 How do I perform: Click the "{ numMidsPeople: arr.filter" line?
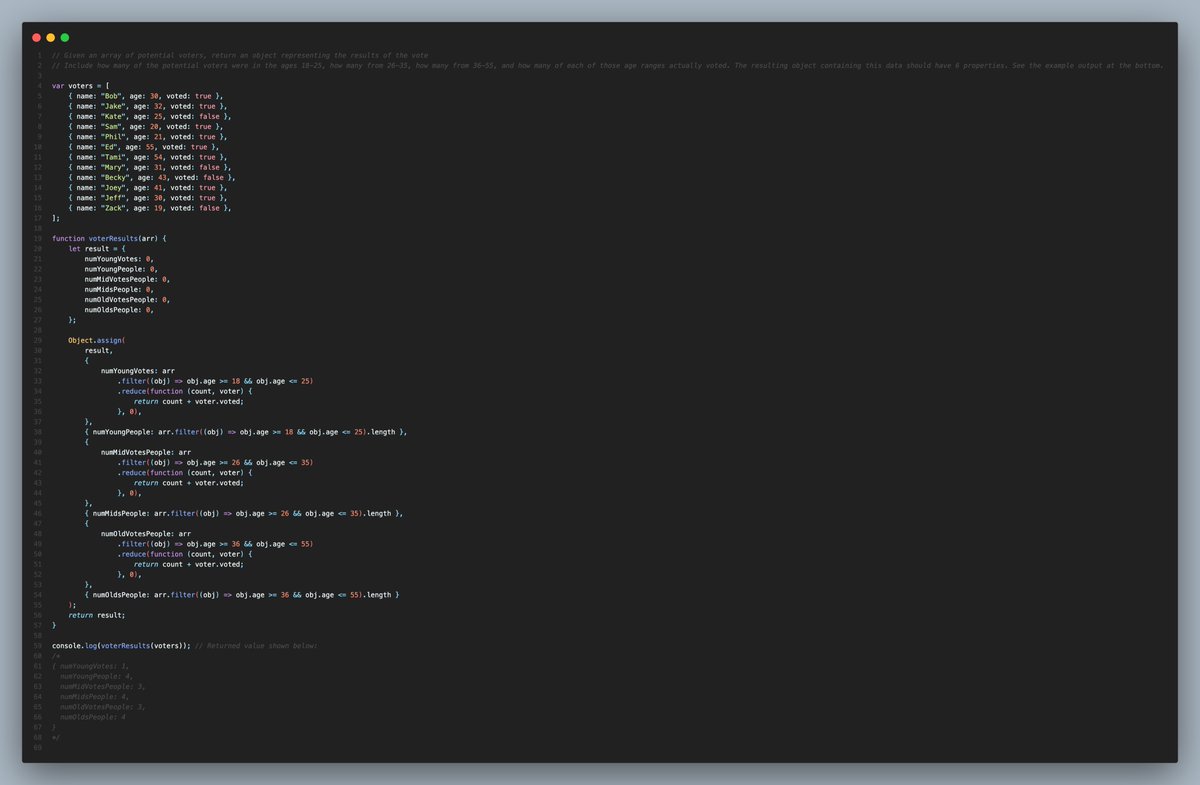(244, 512)
